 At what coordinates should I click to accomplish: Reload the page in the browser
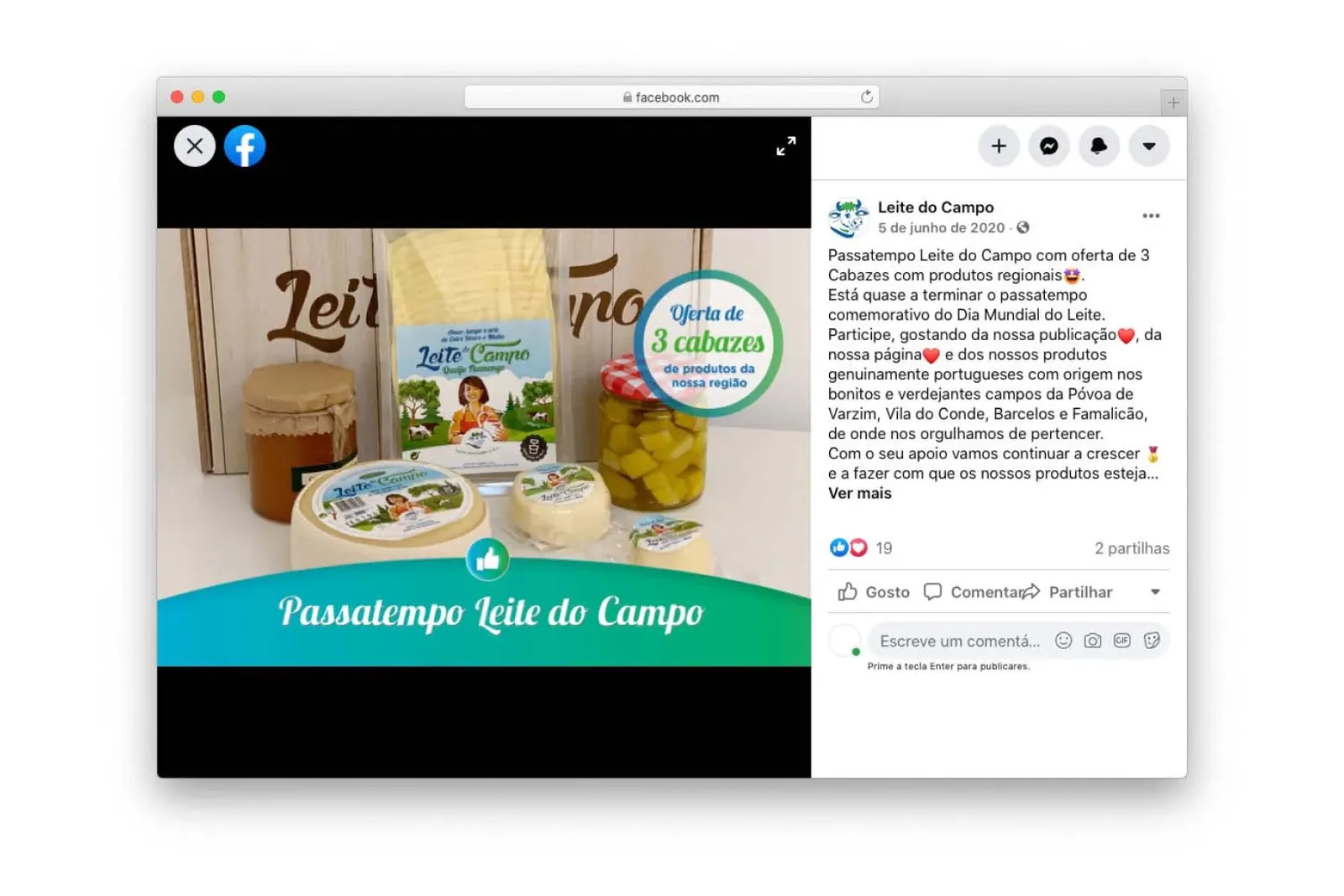click(867, 97)
